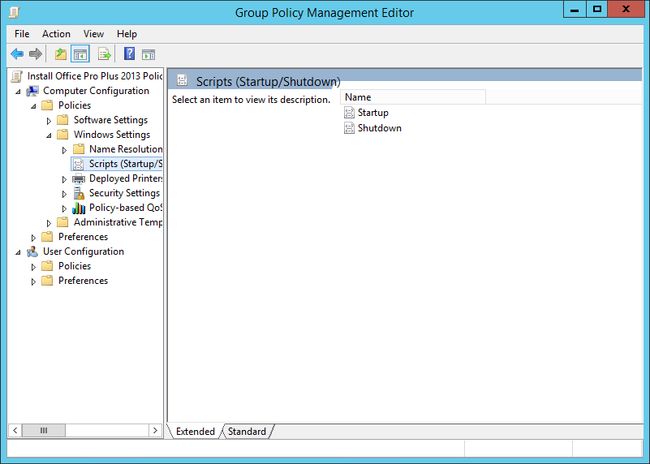Open the View menu
The width and height of the screenshot is (650, 464).
coord(93,34)
